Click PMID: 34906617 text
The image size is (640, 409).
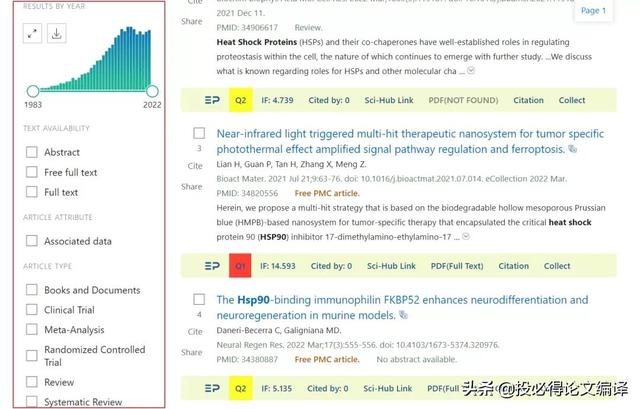click(x=247, y=28)
